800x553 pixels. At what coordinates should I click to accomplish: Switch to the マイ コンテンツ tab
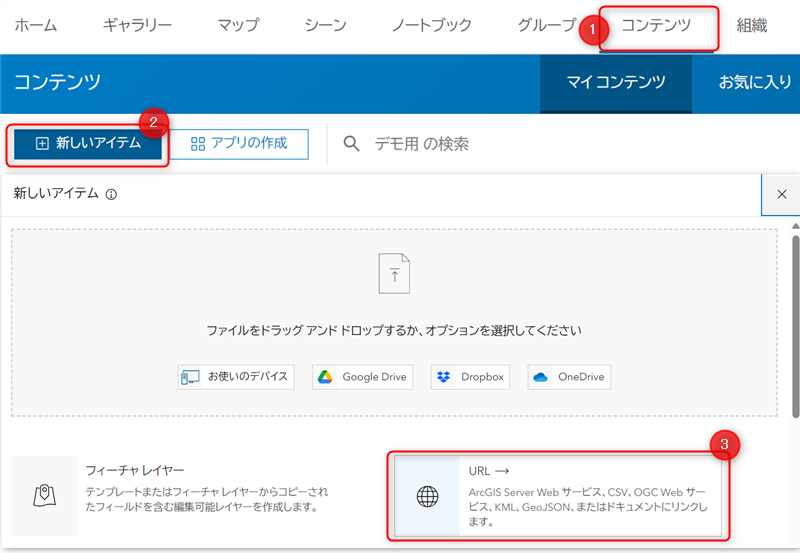click(615, 83)
